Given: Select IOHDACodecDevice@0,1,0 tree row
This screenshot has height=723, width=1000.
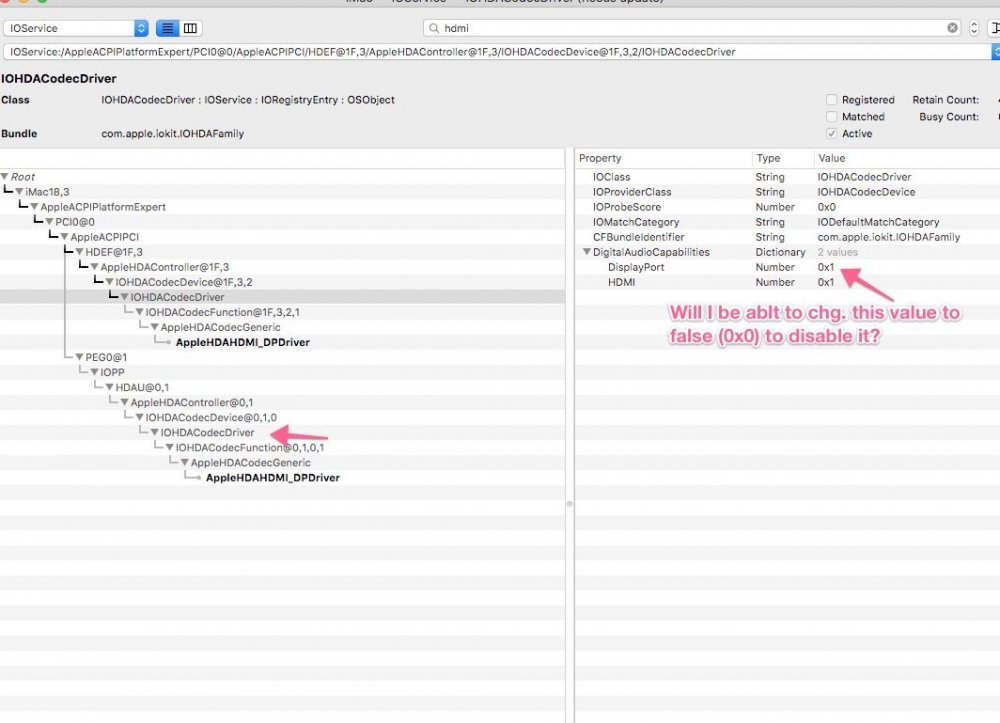Looking at the screenshot, I should click(x=211, y=418).
